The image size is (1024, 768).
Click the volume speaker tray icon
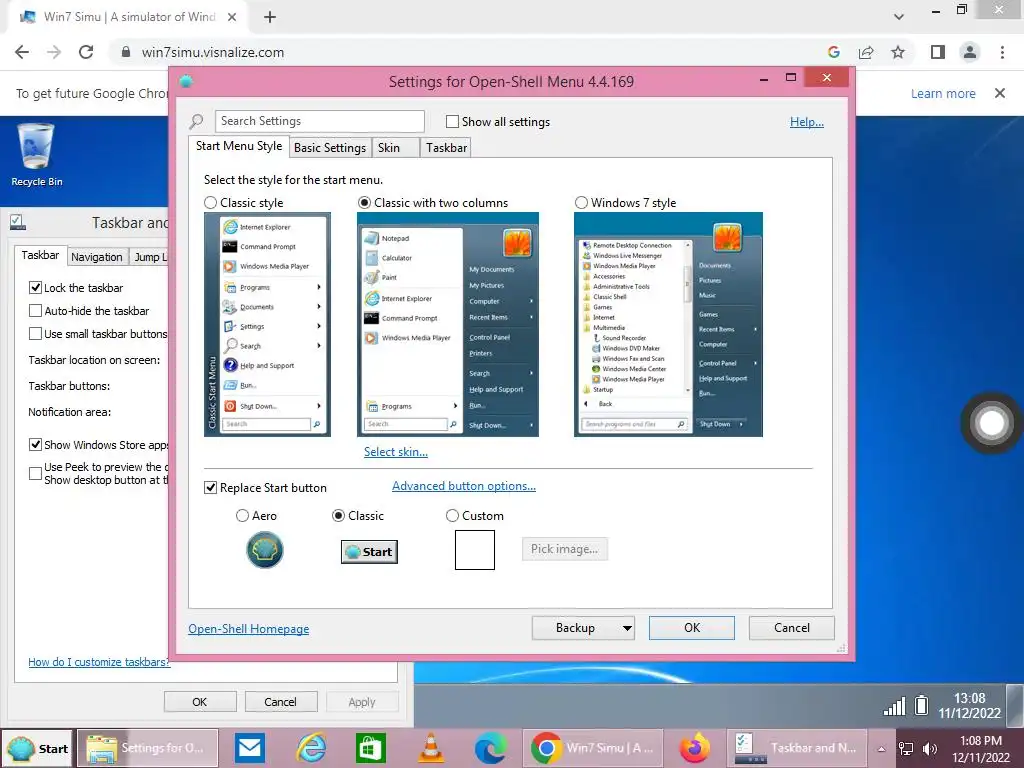coord(930,749)
